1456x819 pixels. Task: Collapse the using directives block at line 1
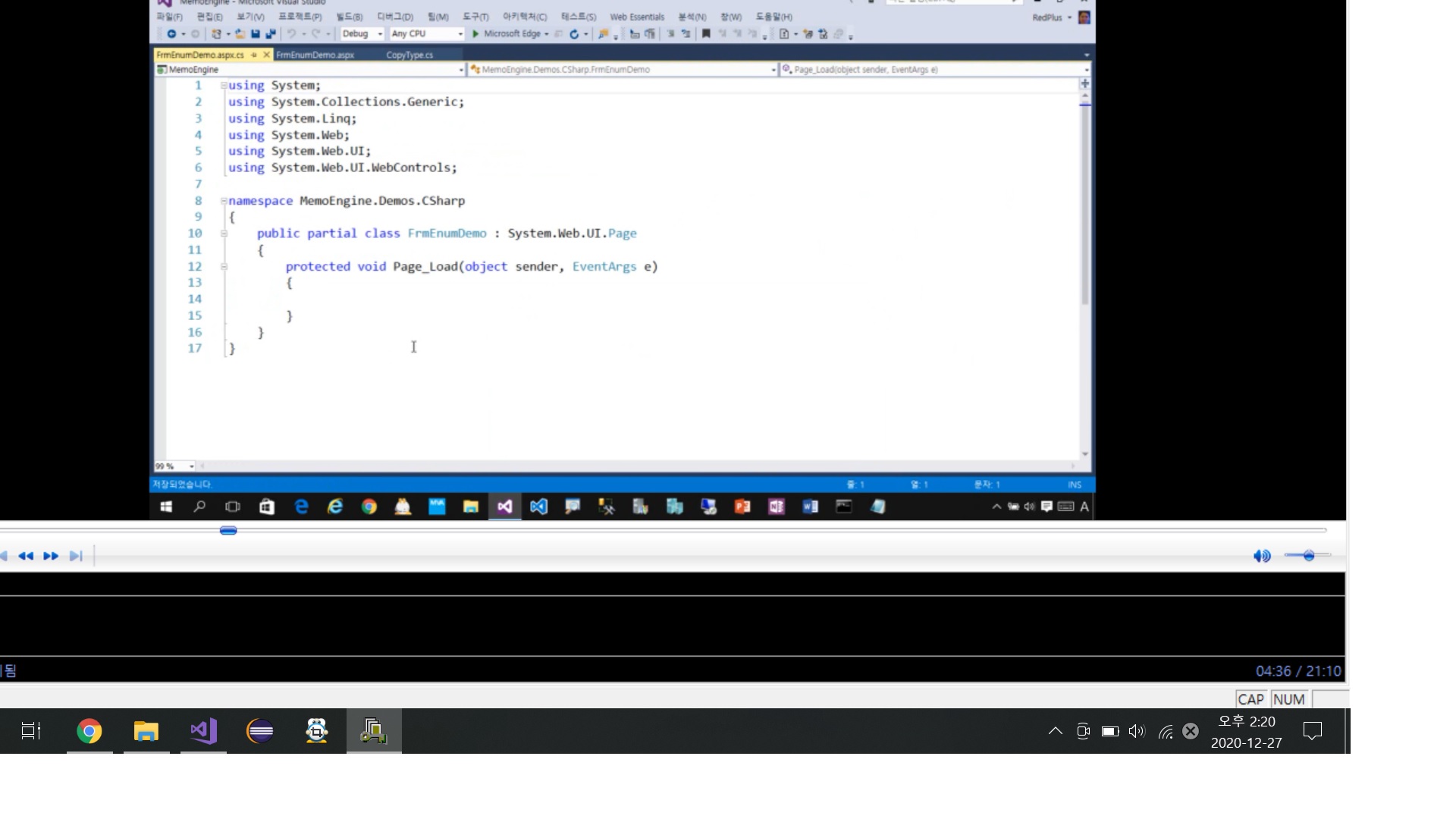pyautogui.click(x=224, y=86)
